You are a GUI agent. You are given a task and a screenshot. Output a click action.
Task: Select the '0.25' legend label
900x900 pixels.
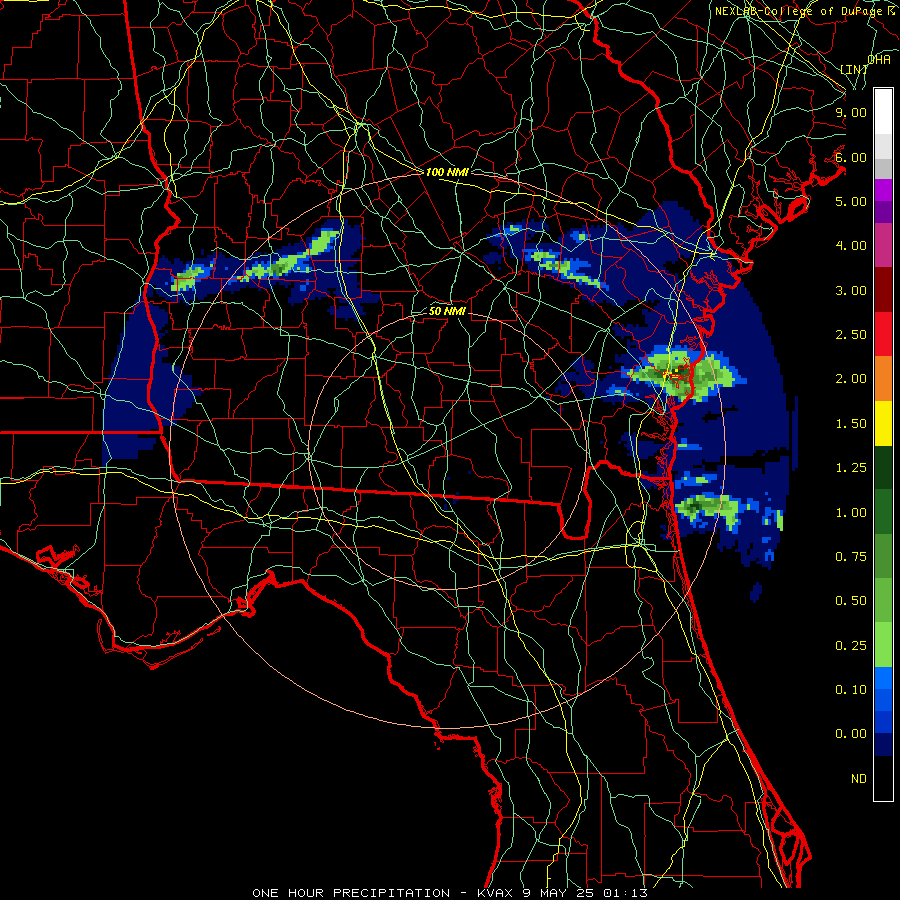[x=851, y=646]
